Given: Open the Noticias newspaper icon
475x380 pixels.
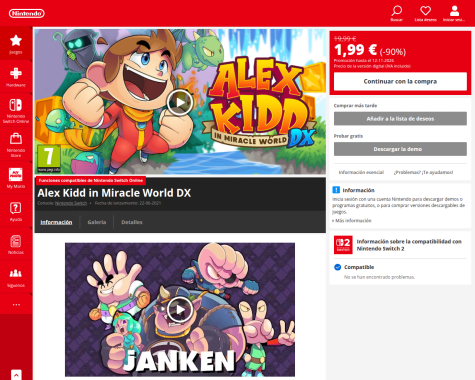Looking at the screenshot, I should 16,241.
